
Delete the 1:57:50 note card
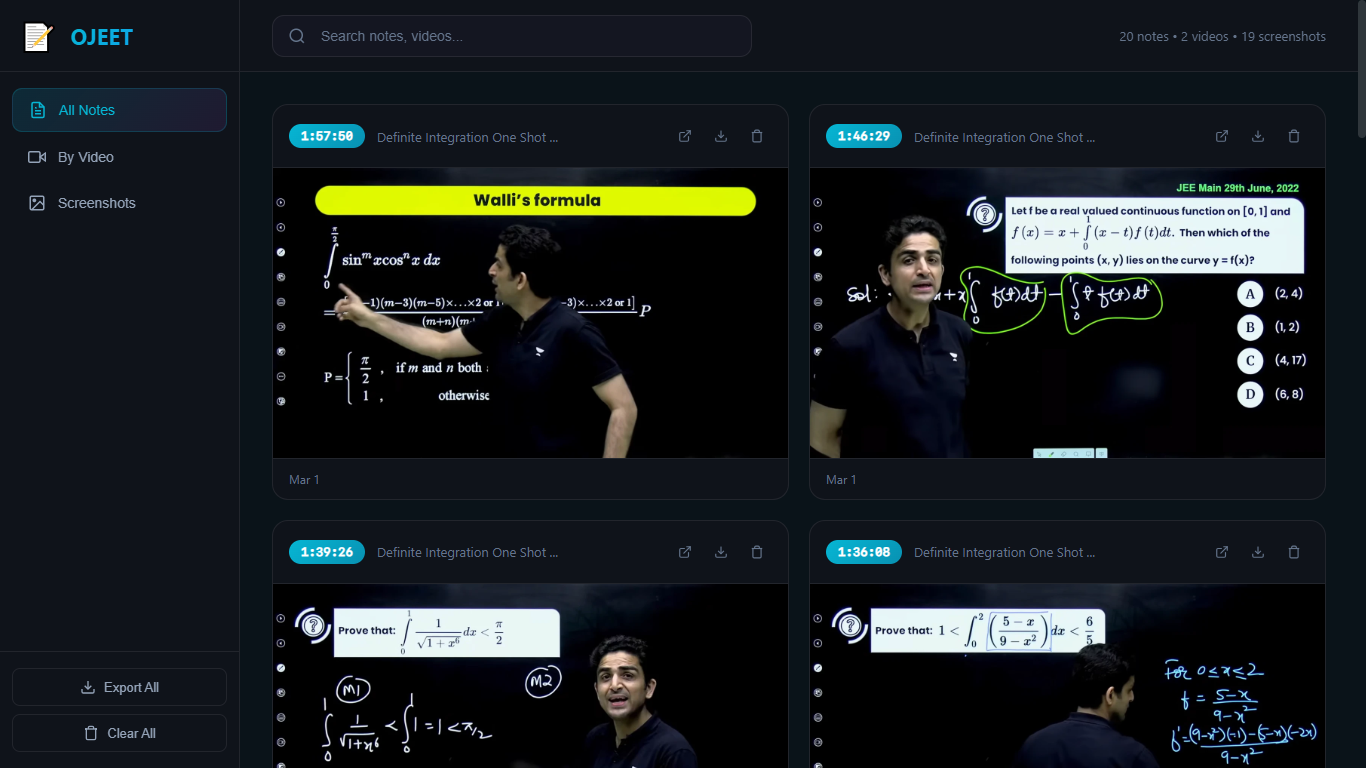pos(757,136)
